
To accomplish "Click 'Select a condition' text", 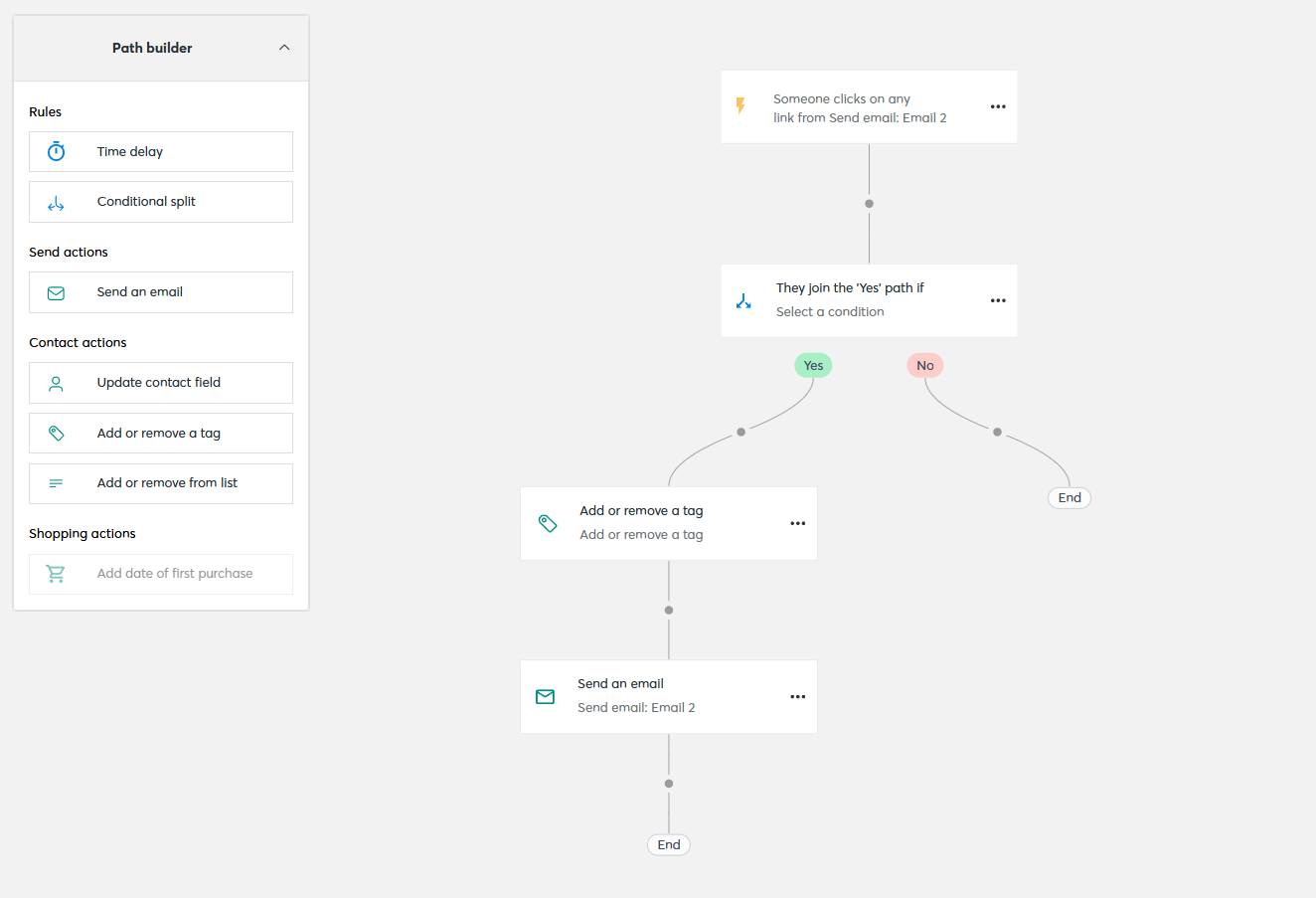I will click(x=830, y=312).
